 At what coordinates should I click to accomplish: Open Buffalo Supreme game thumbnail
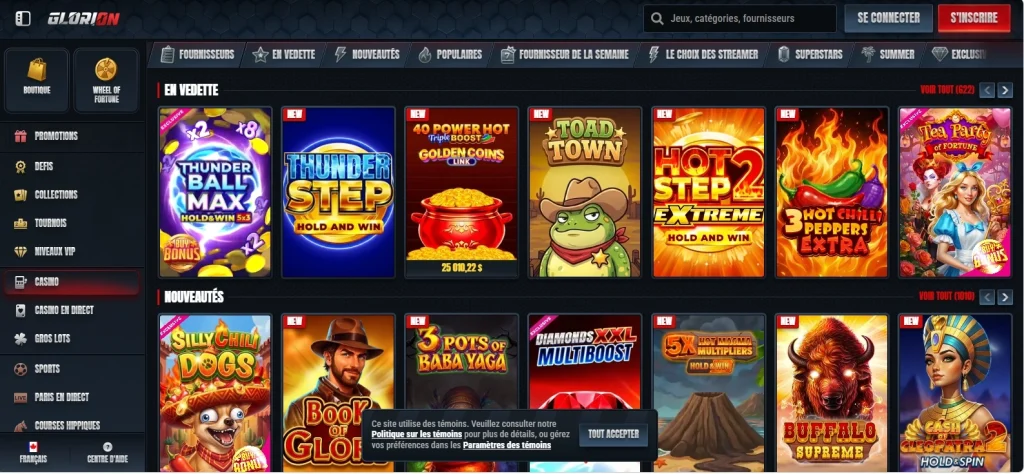[x=832, y=393]
